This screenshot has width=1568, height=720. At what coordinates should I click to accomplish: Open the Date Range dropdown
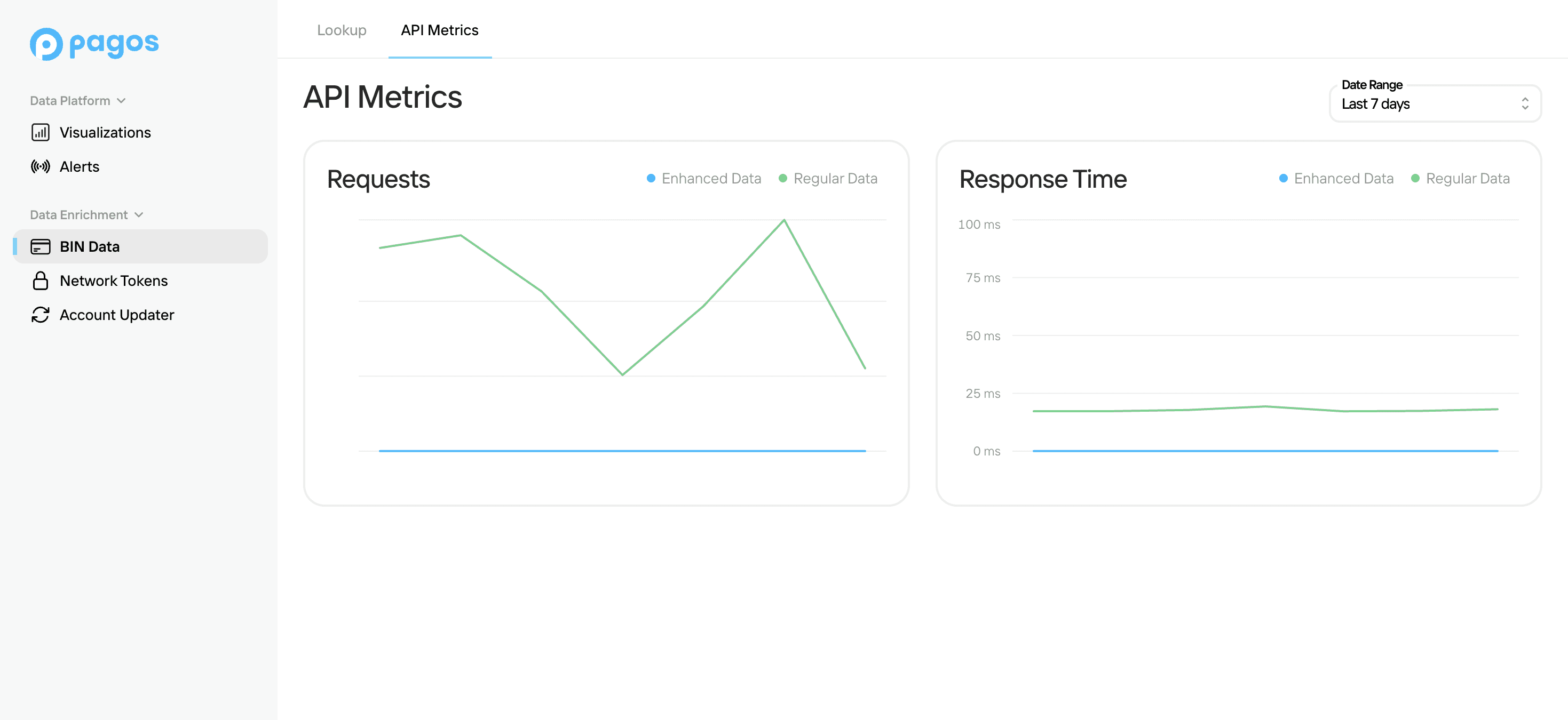point(1435,103)
